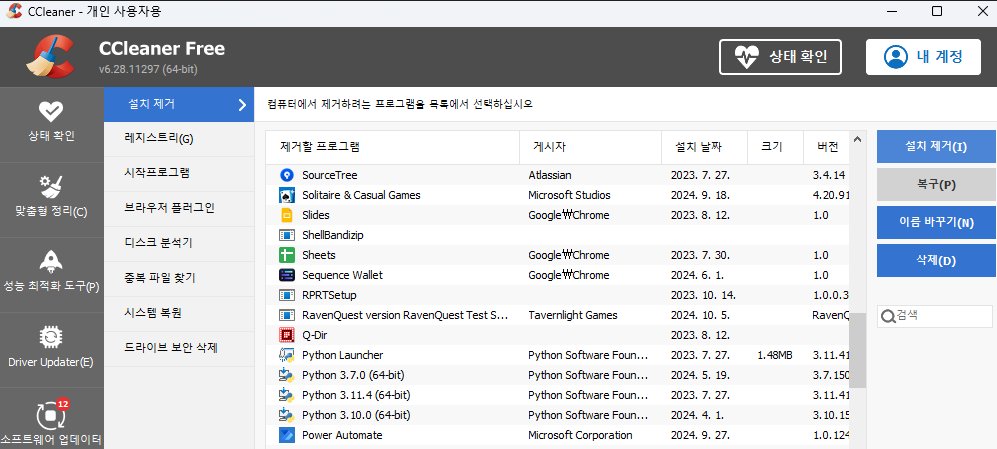Screen dimensions: 997x449
Task: Click the RPRTSetup program icon
Action: tap(287, 295)
